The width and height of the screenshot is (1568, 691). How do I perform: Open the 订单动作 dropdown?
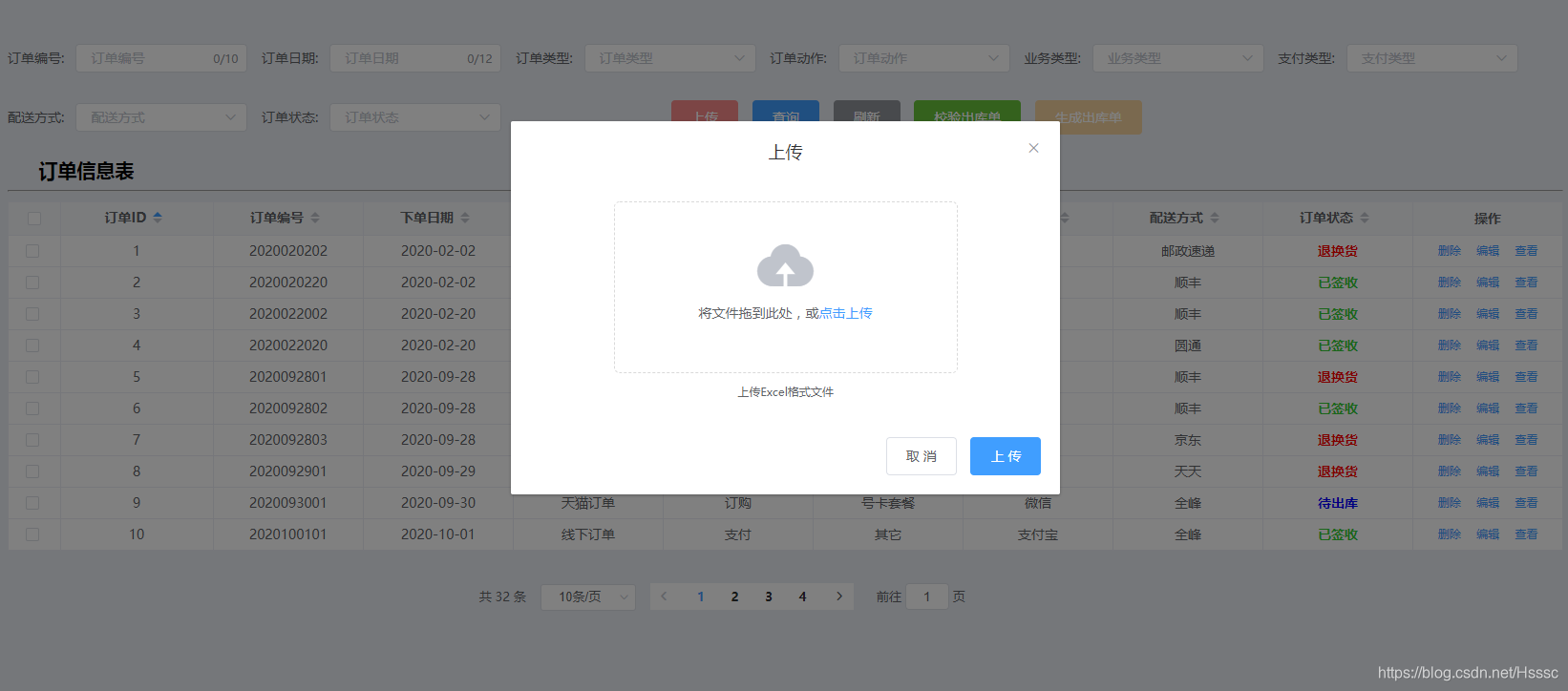pyautogui.click(x=924, y=58)
